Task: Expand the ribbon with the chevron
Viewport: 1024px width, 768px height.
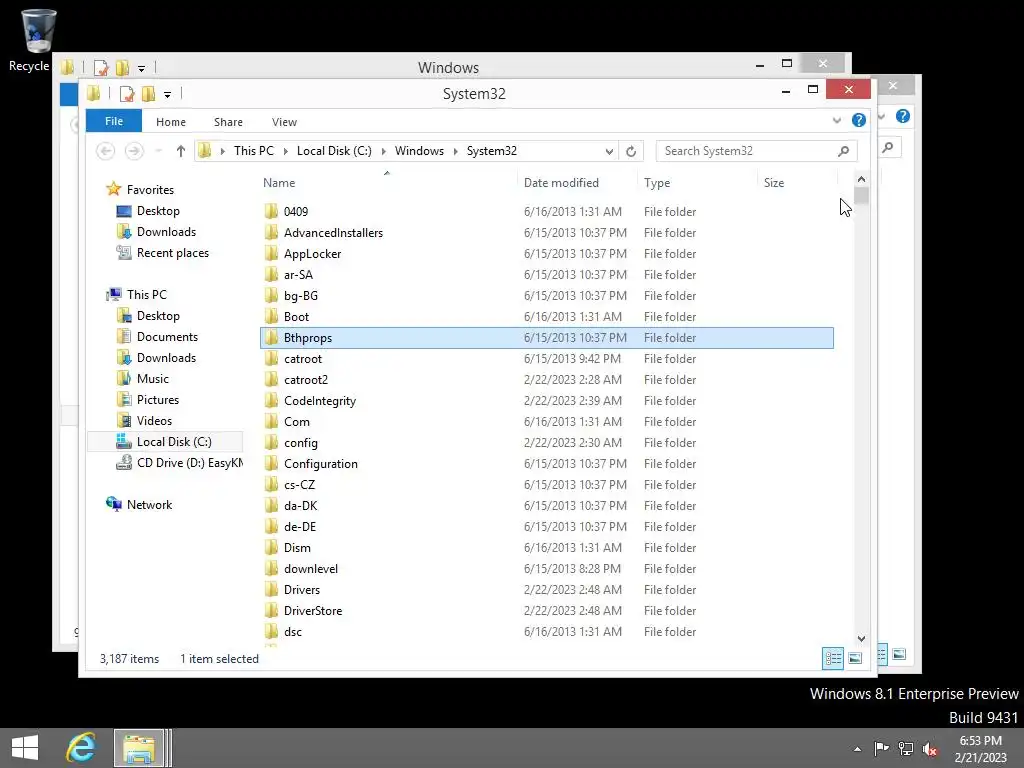Action: [x=837, y=120]
